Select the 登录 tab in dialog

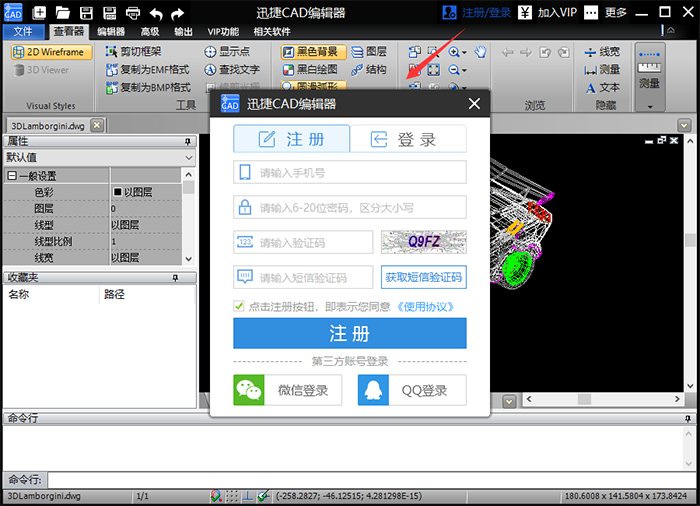[x=408, y=139]
